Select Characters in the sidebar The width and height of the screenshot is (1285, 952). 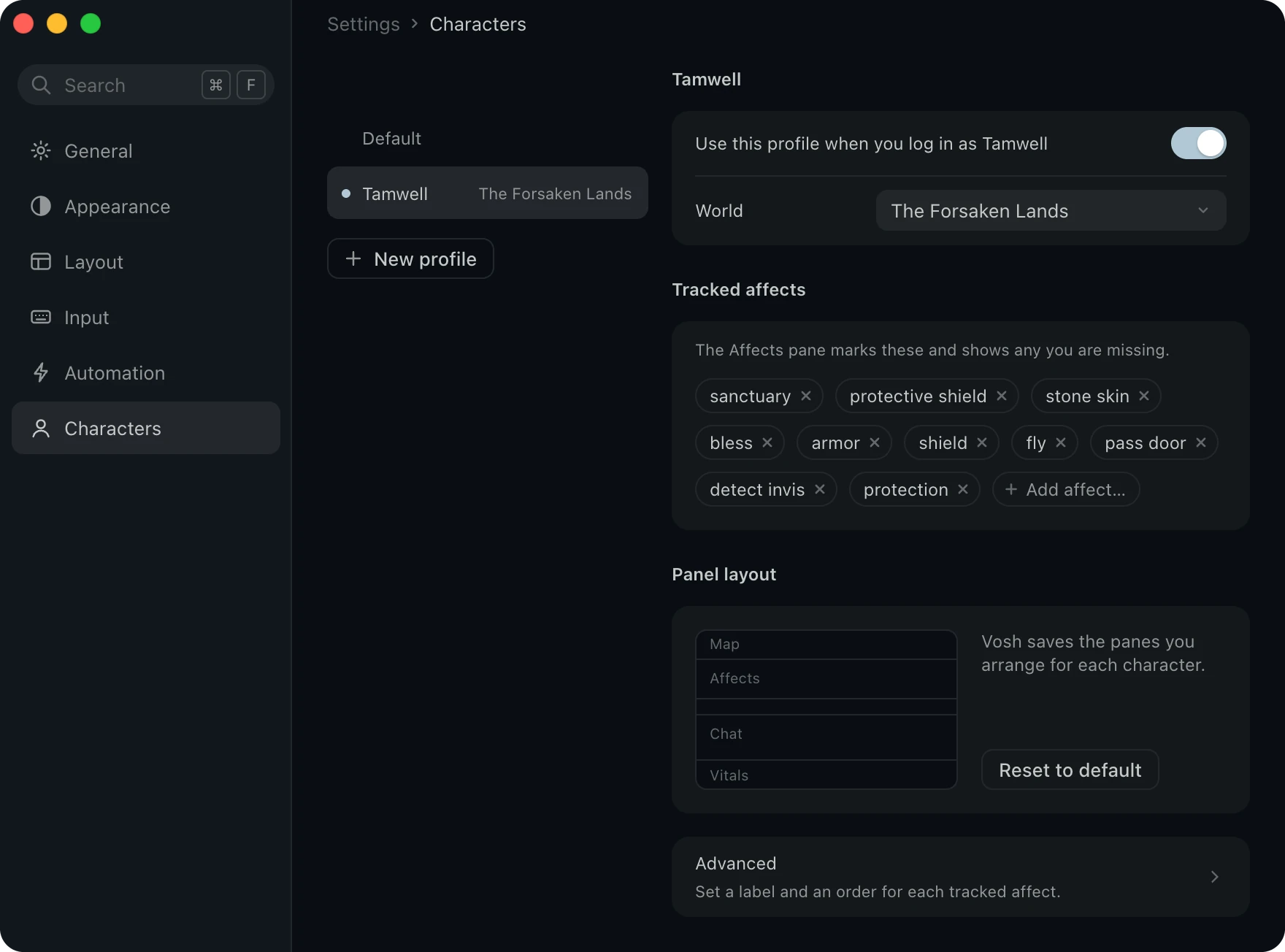pyautogui.click(x=146, y=428)
